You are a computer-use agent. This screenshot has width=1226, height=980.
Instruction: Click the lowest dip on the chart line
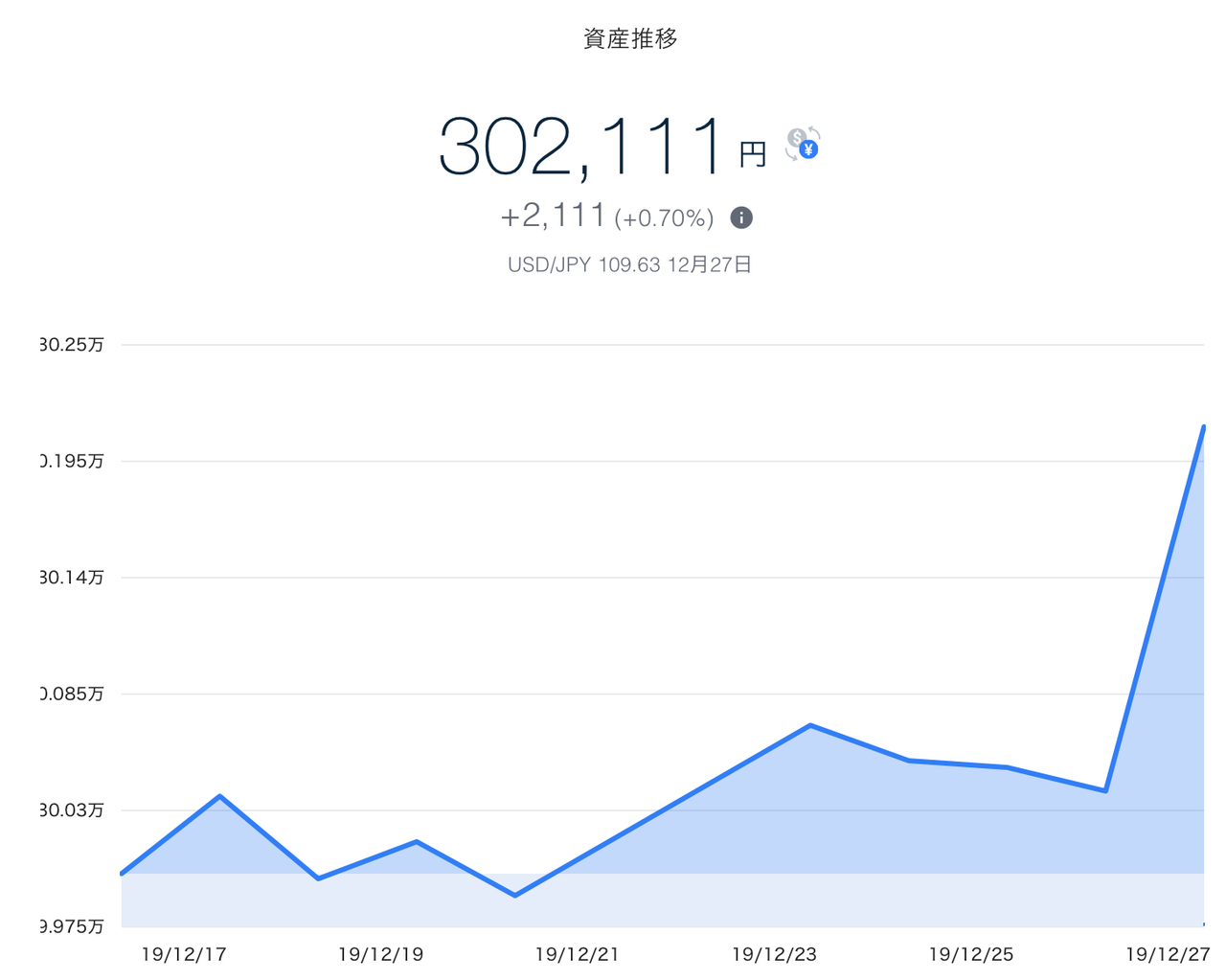(x=515, y=895)
